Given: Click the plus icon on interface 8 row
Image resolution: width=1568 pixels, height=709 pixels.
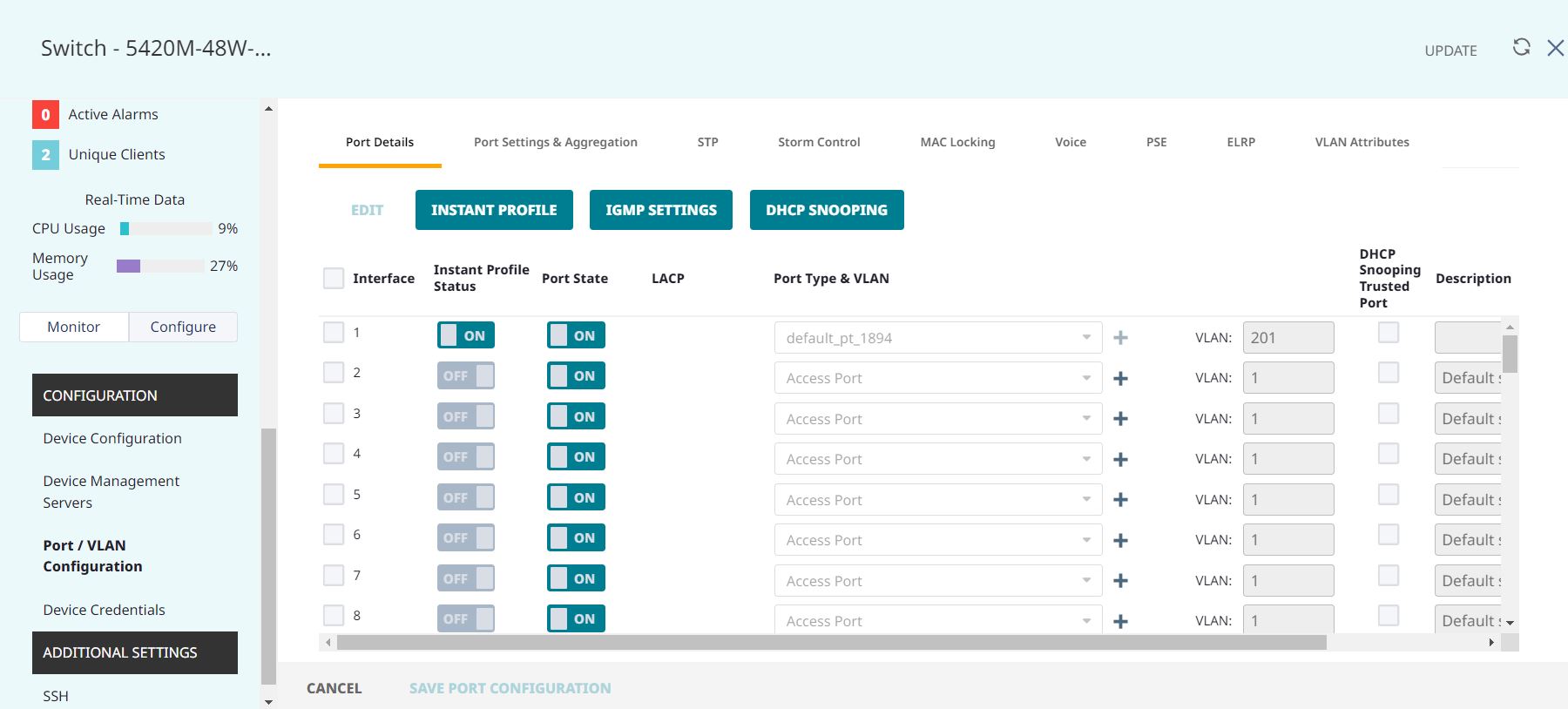Looking at the screenshot, I should click(1121, 621).
